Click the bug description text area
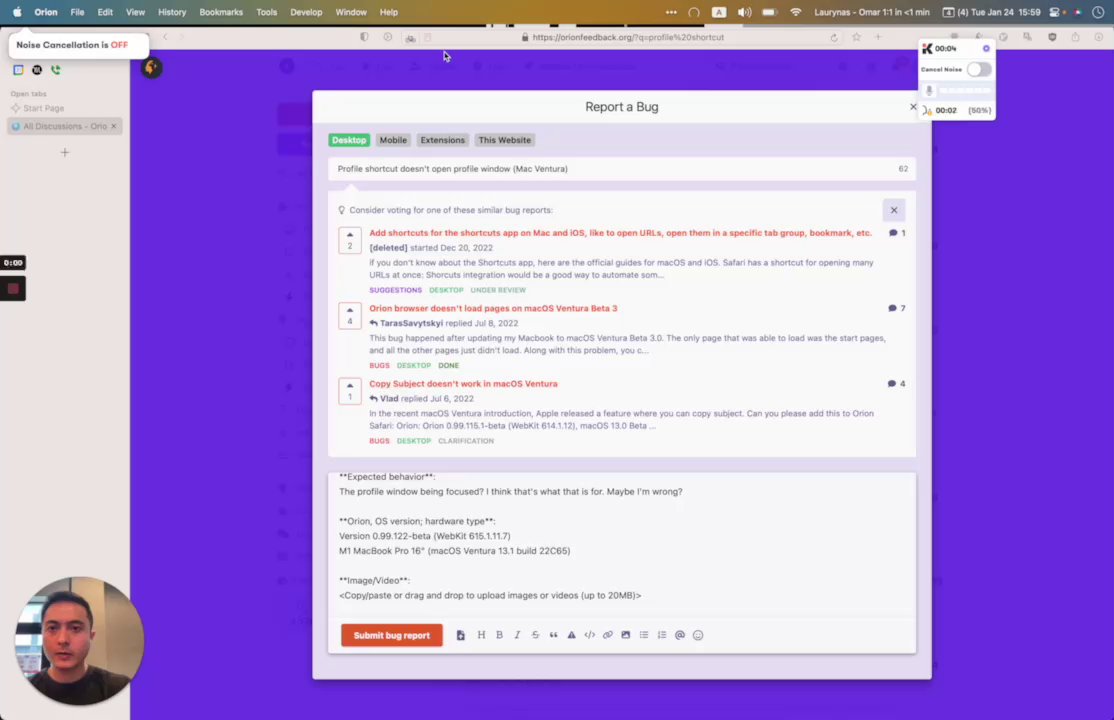This screenshot has height=720, width=1114. coord(622,544)
